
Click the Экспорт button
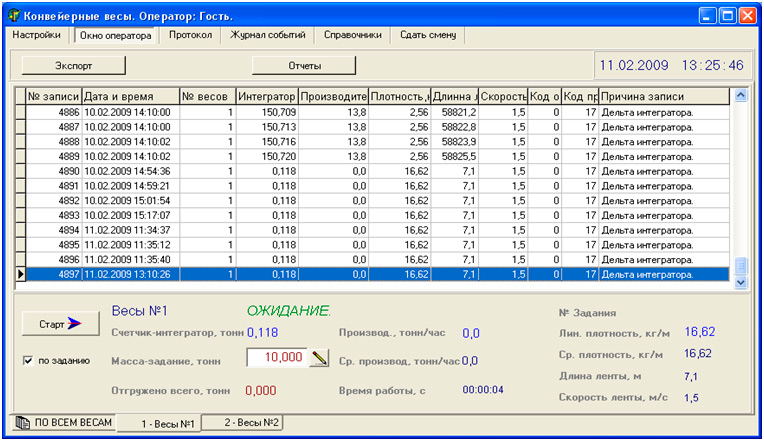pyautogui.click(x=73, y=66)
